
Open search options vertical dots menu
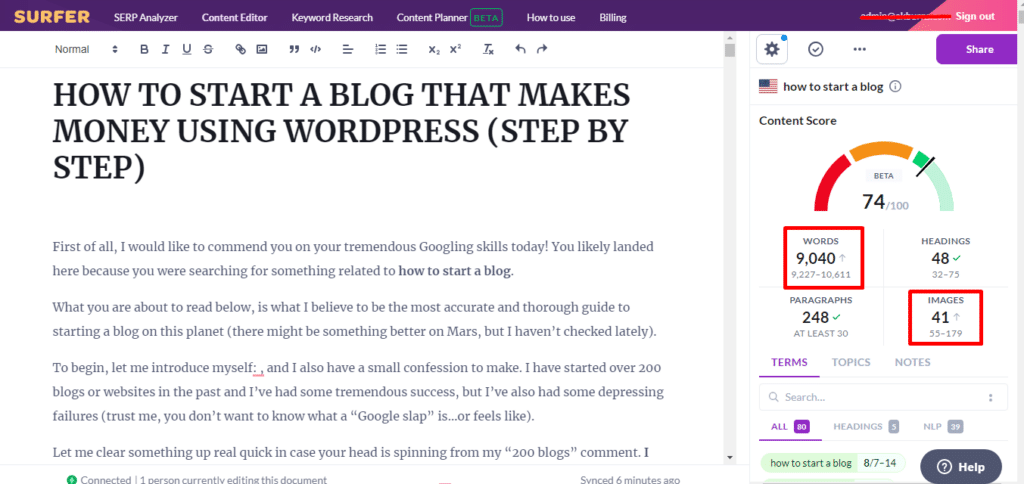(990, 397)
